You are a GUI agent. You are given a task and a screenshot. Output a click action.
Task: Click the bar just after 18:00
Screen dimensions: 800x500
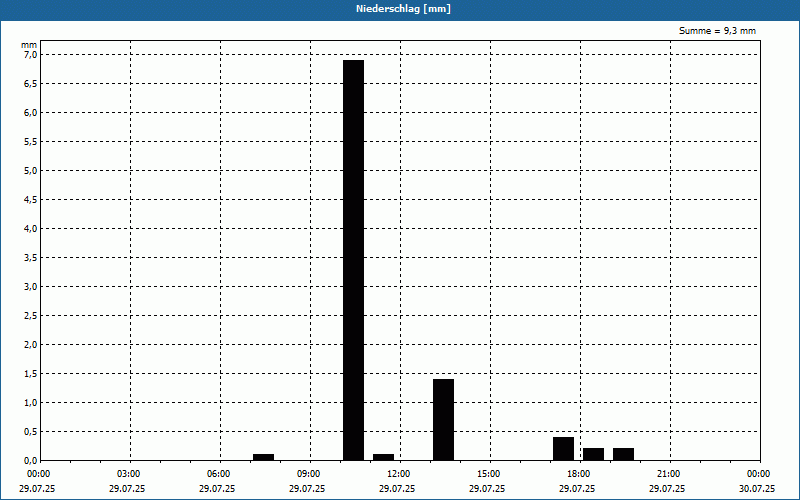tap(593, 454)
